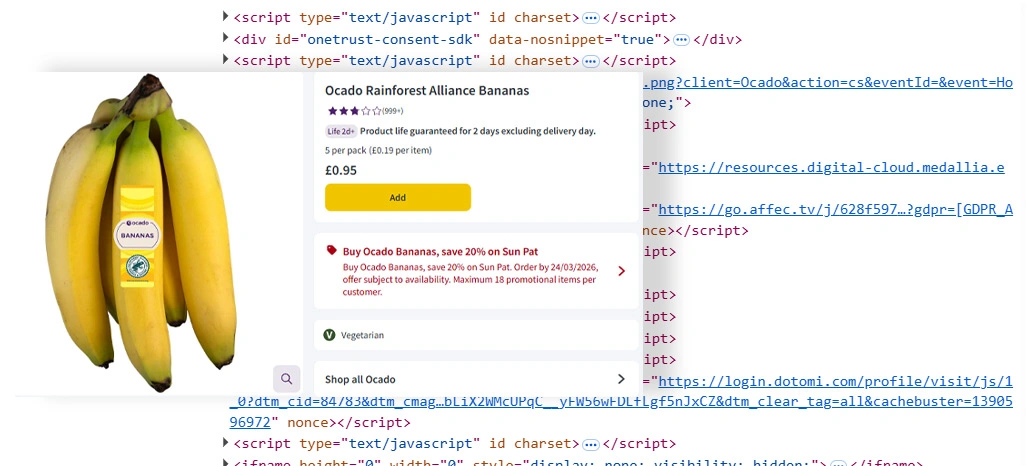Expand the script node above the onetrust div

pyautogui.click(x=226, y=17)
